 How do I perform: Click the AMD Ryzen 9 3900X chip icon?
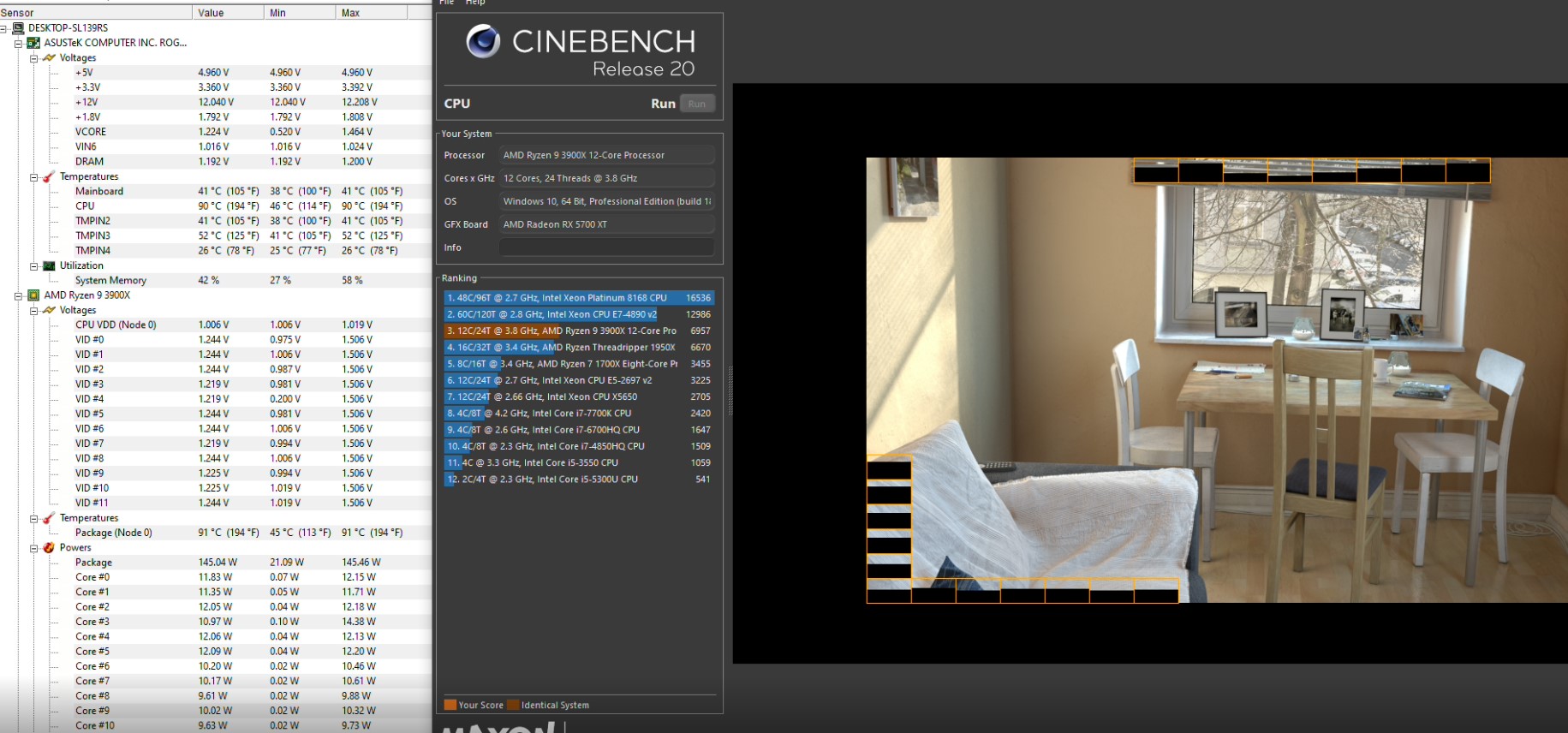click(x=33, y=295)
